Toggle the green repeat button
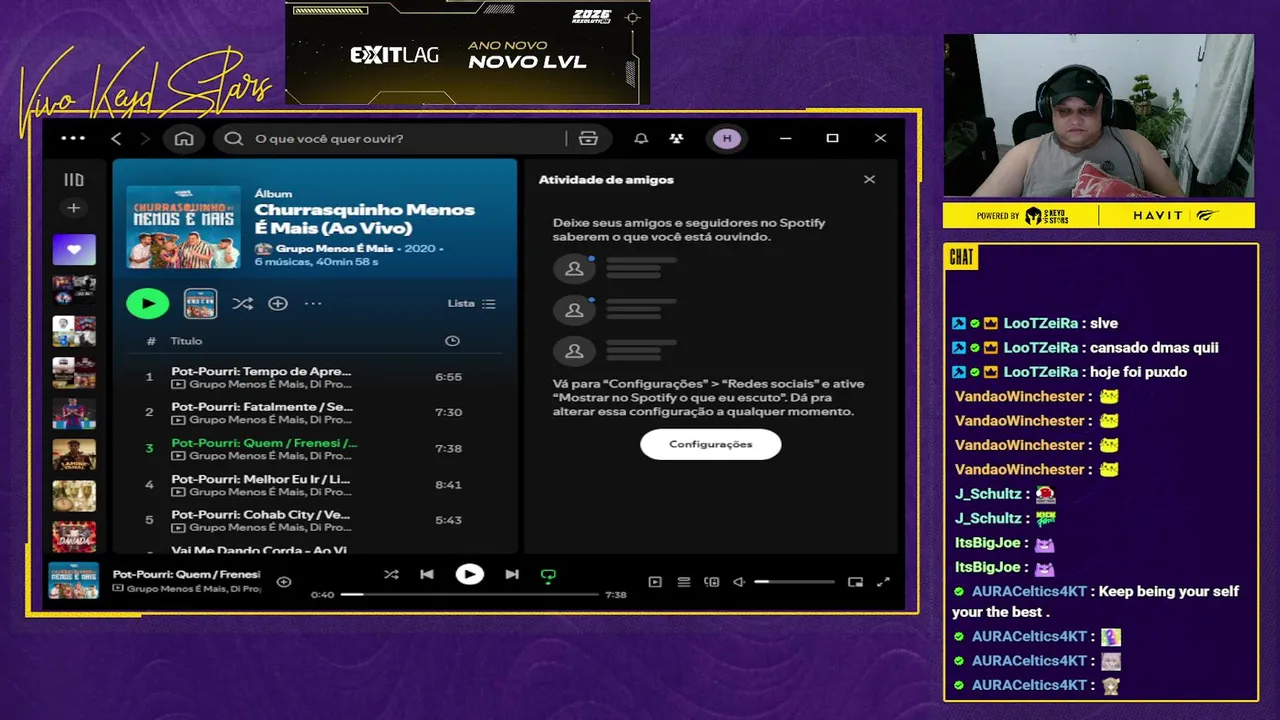This screenshot has height=720, width=1280. [548, 575]
